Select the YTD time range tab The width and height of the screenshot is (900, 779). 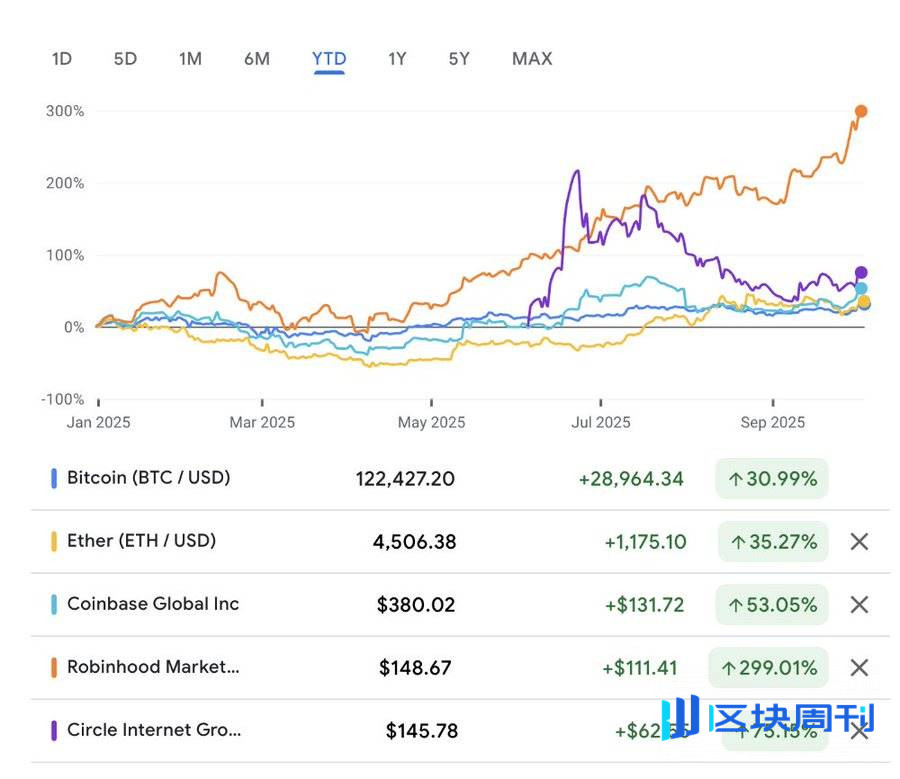coord(329,59)
